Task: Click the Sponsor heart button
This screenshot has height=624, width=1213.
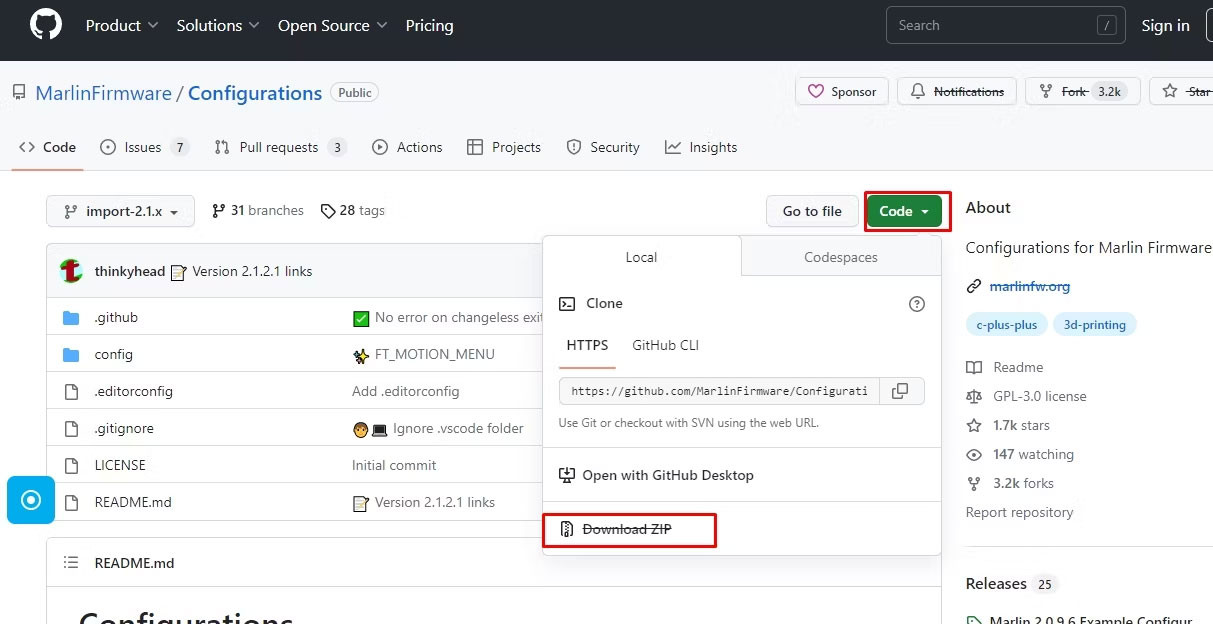Action: 841,92
